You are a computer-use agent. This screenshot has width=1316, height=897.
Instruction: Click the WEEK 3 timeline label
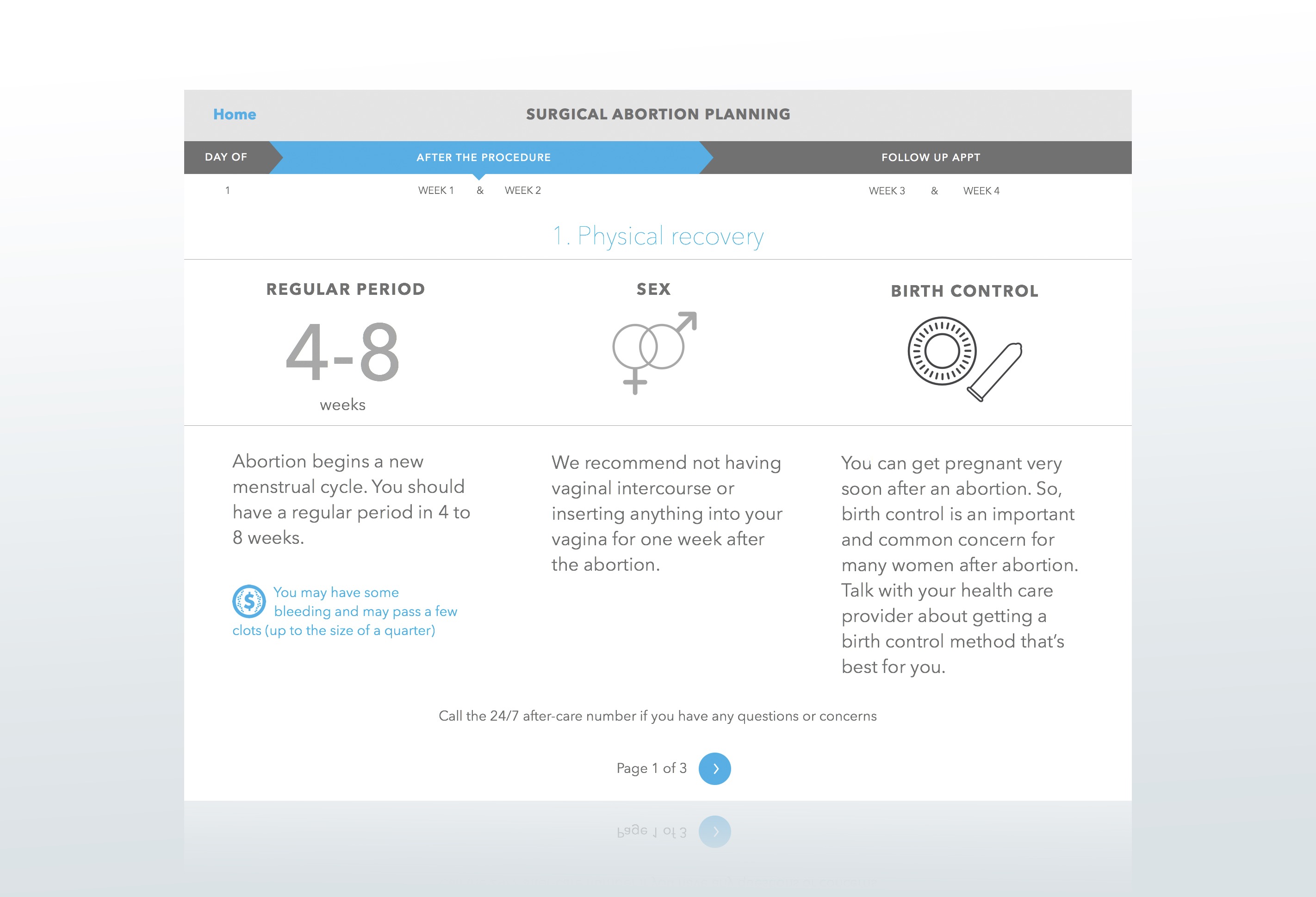tap(887, 192)
